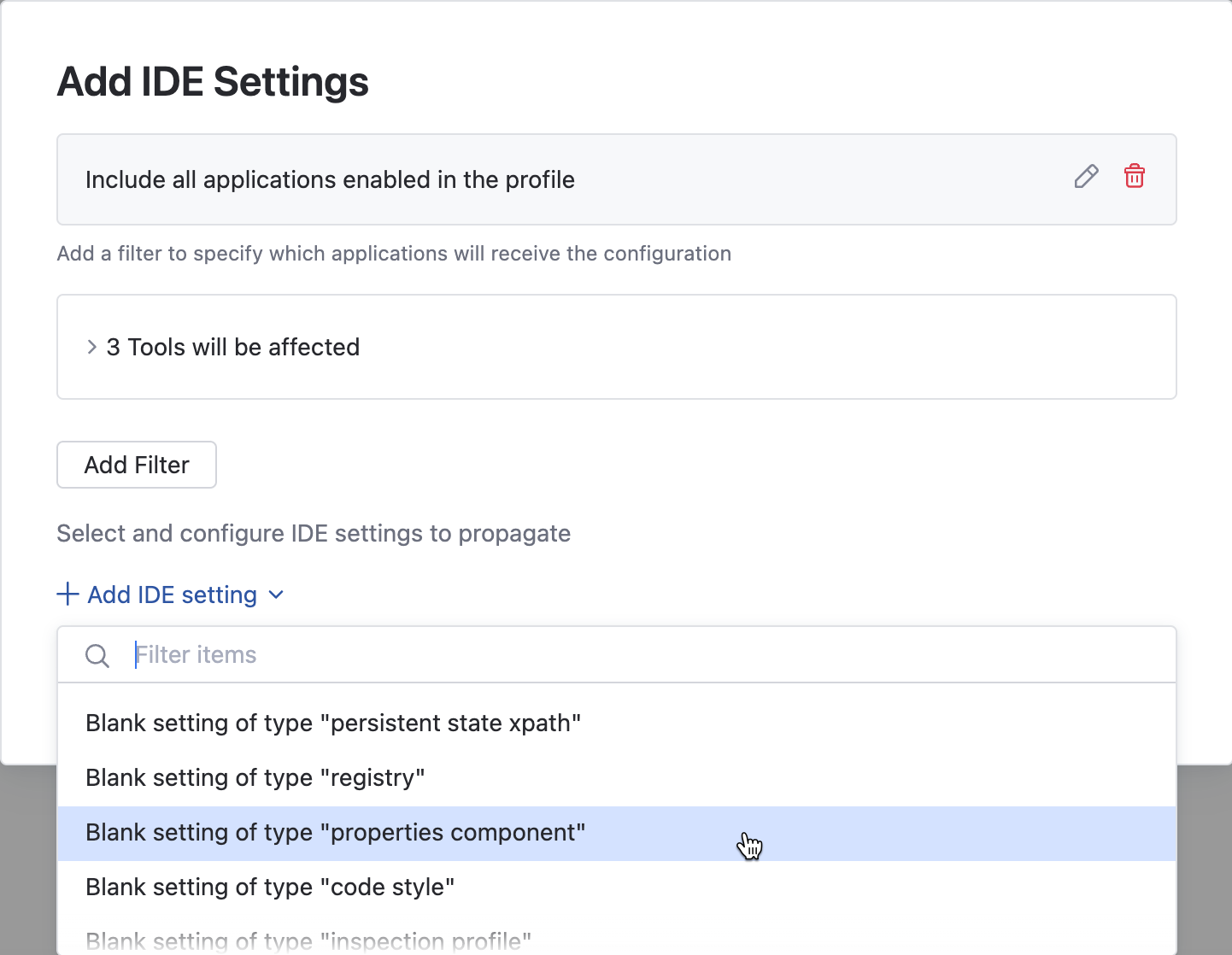
Task: Click the plus icon next to Add IDE setting
Action: pos(67,594)
